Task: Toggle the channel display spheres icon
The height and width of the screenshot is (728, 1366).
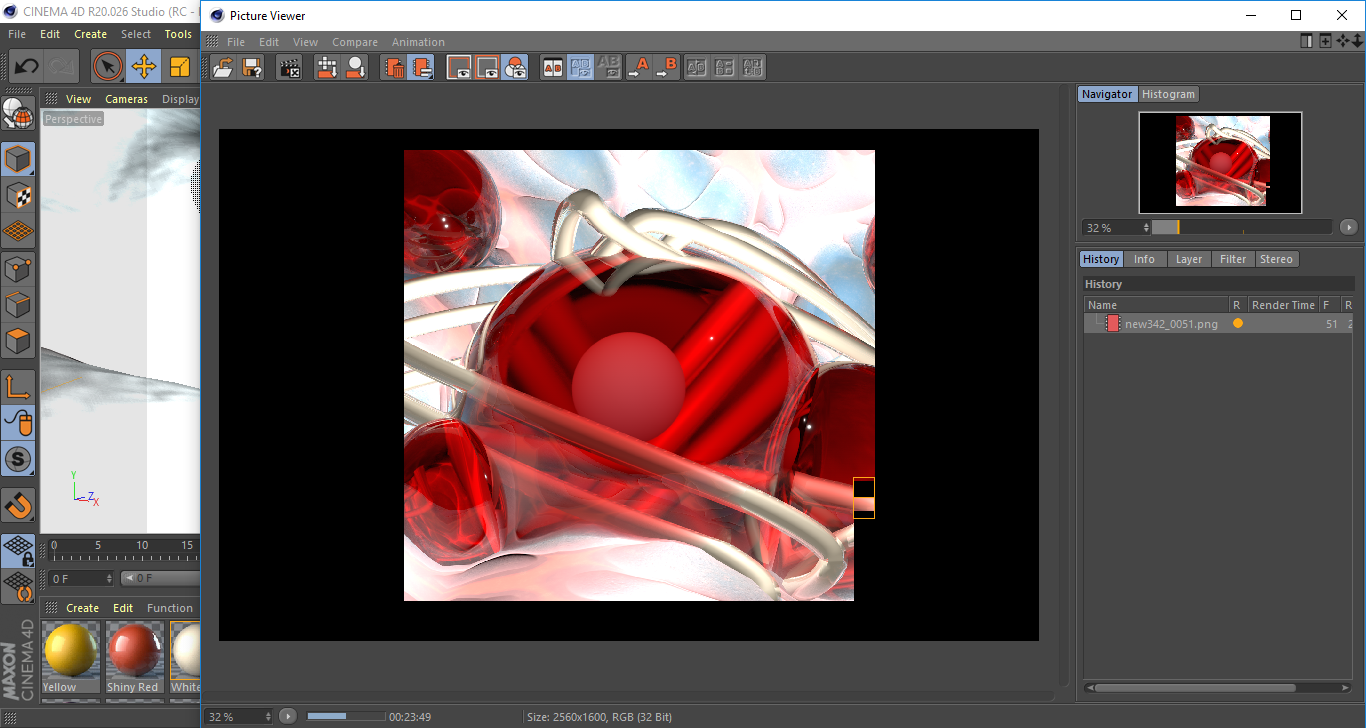Action: [x=515, y=68]
